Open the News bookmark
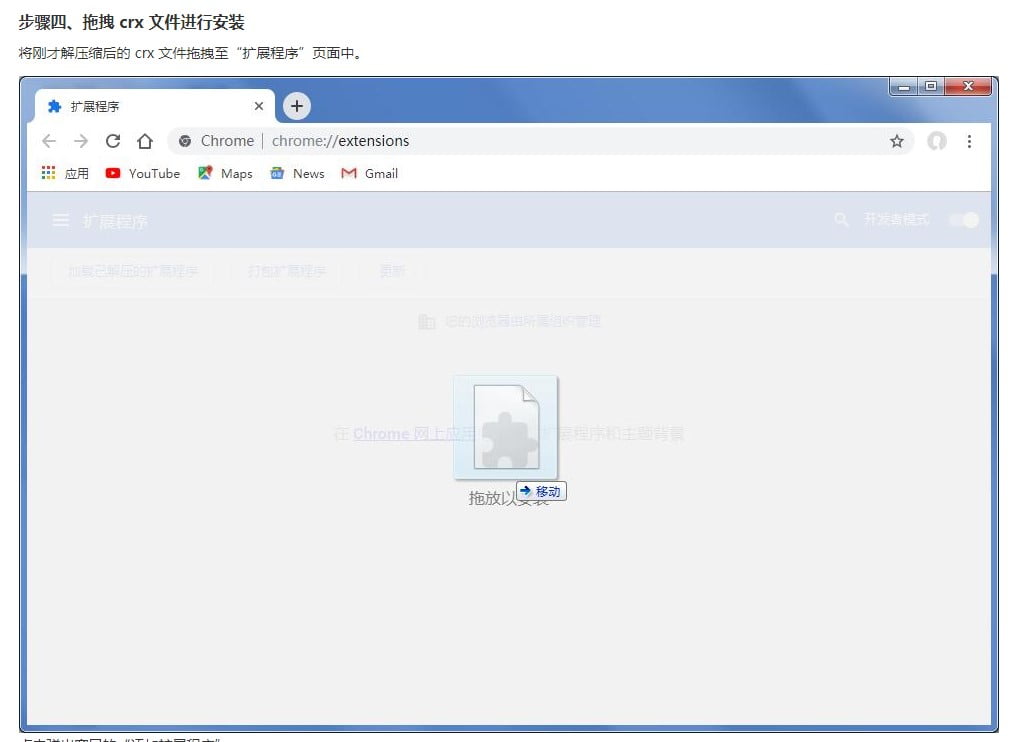1012x742 pixels. click(298, 173)
